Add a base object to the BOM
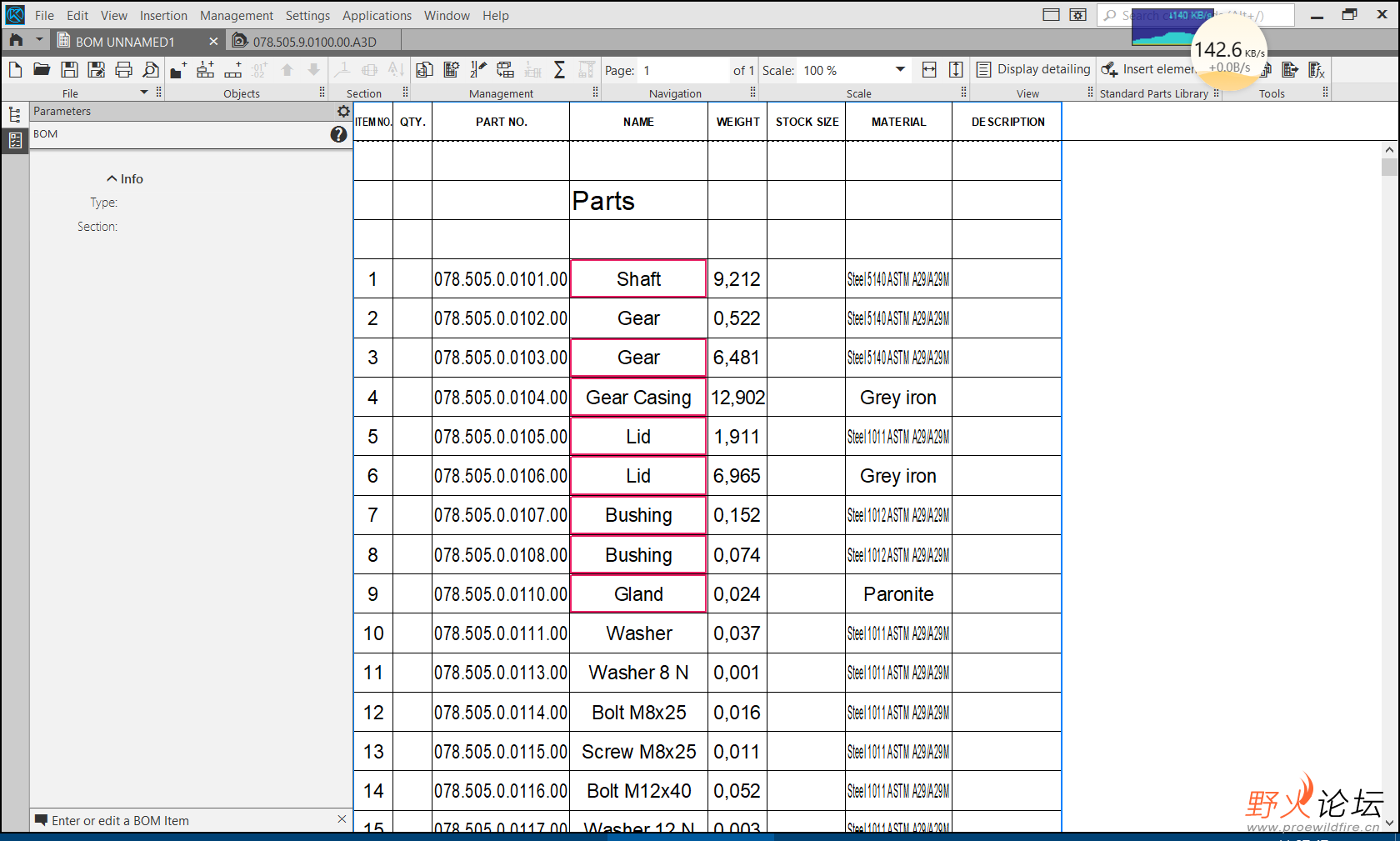The width and height of the screenshot is (1400, 841). (205, 70)
